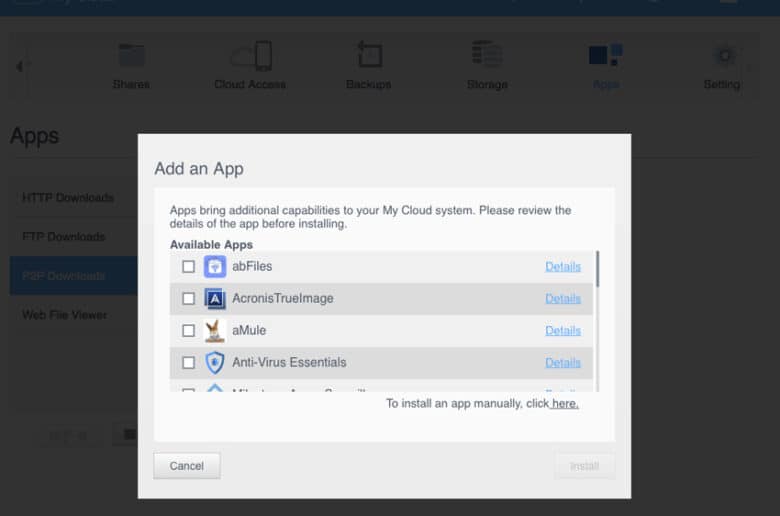This screenshot has width=780, height=516.
Task: Click the aMule app name
Action: (x=249, y=330)
